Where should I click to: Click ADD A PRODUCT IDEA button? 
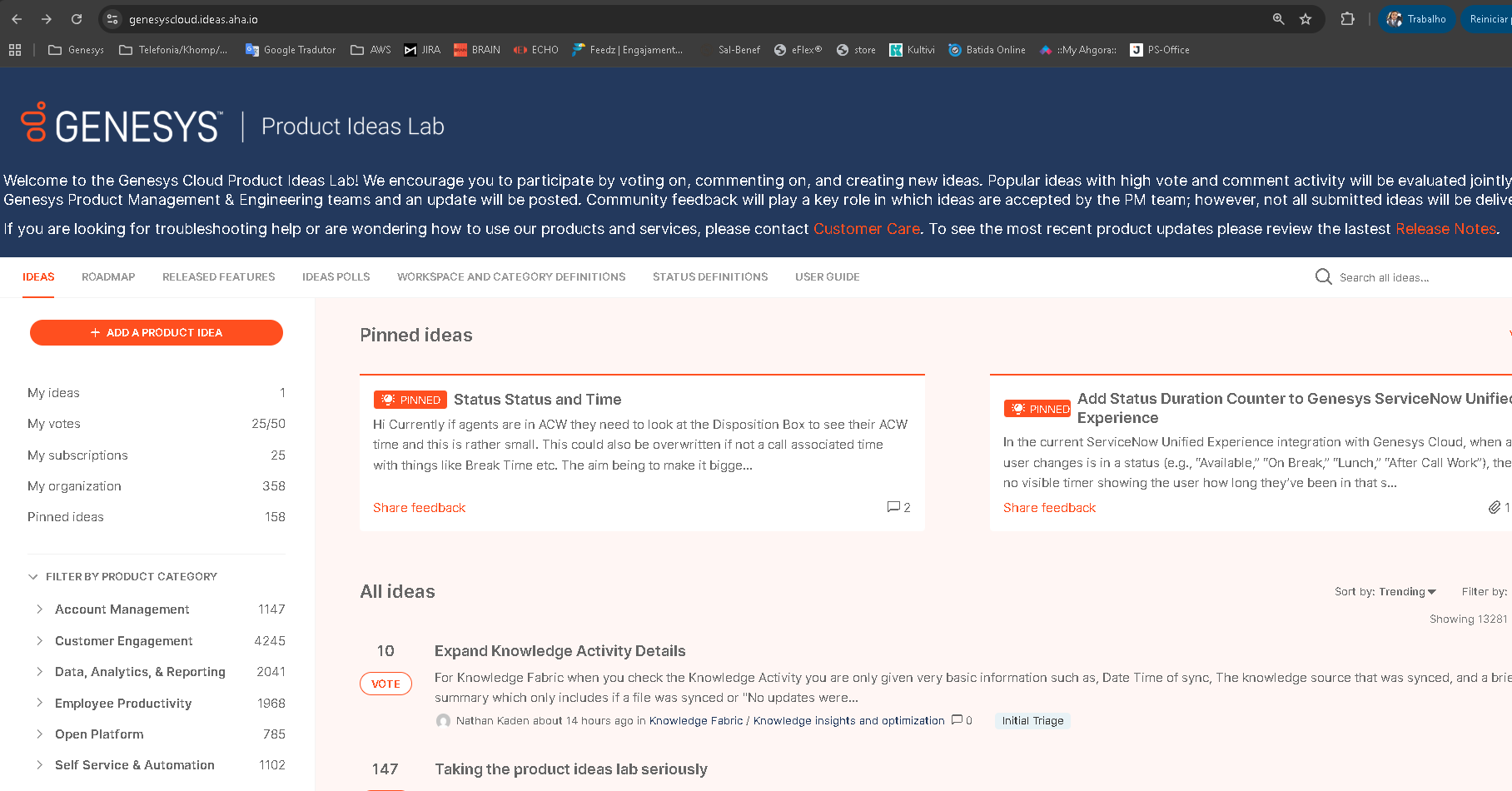(157, 332)
